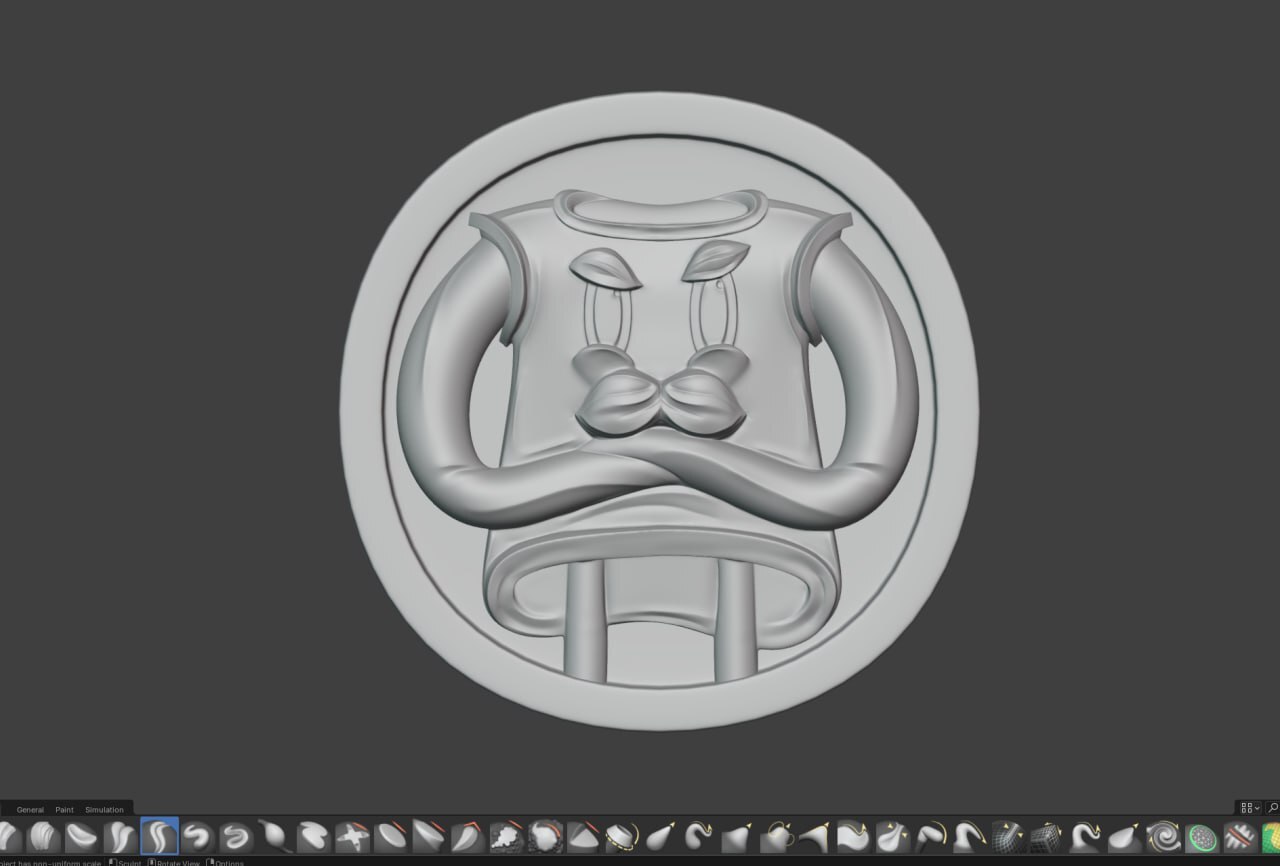
Task: Switch to the General brush tab
Action: (x=30, y=809)
